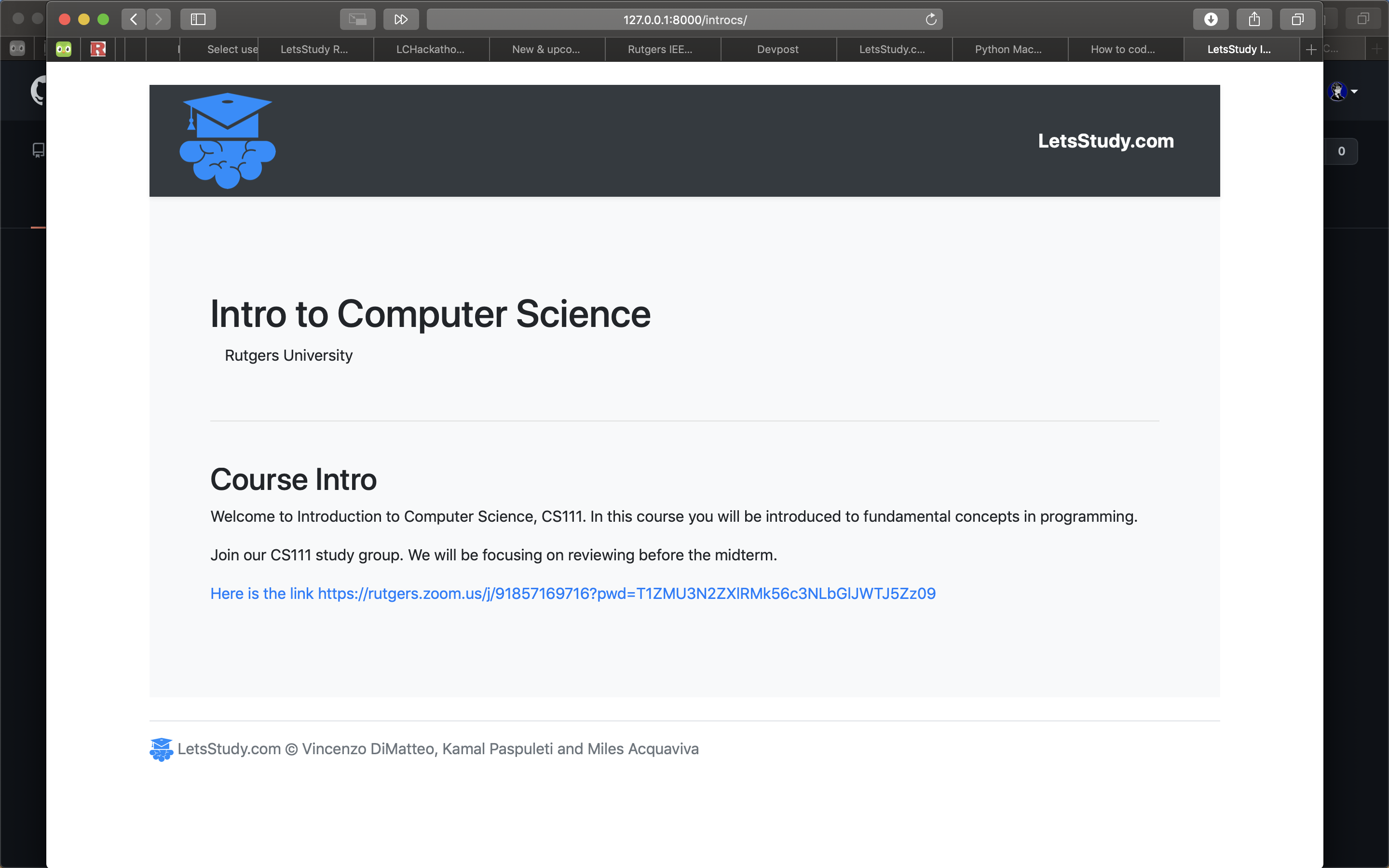Expand the profile avatar dropdown arrow
This screenshot has height=868, width=1389.
tap(1354, 91)
